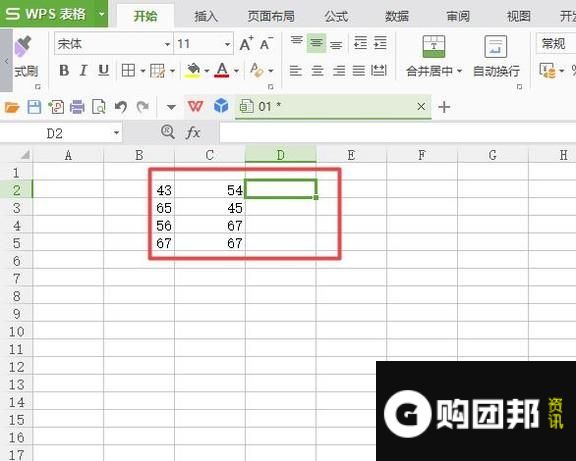This screenshot has width=576, height=461.
Task: Open the Name Box D2 dropdown arrow
Action: point(116,133)
